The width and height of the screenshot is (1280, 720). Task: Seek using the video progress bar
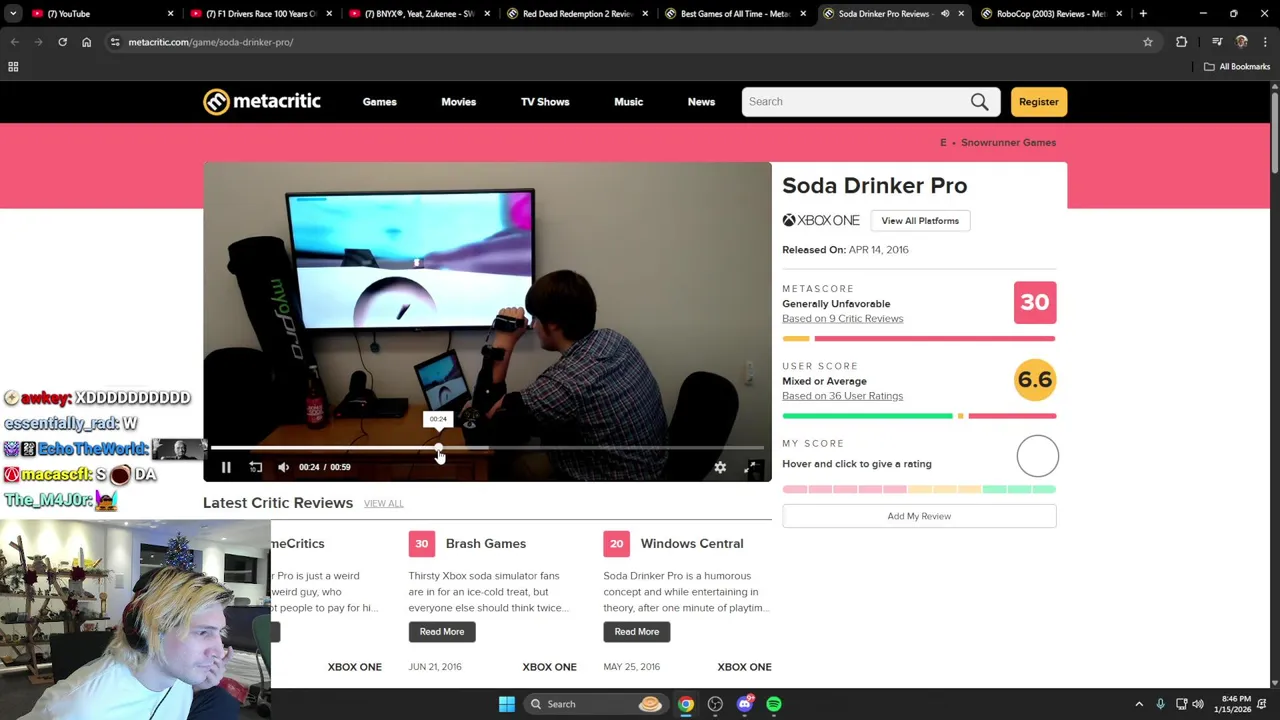click(x=487, y=448)
